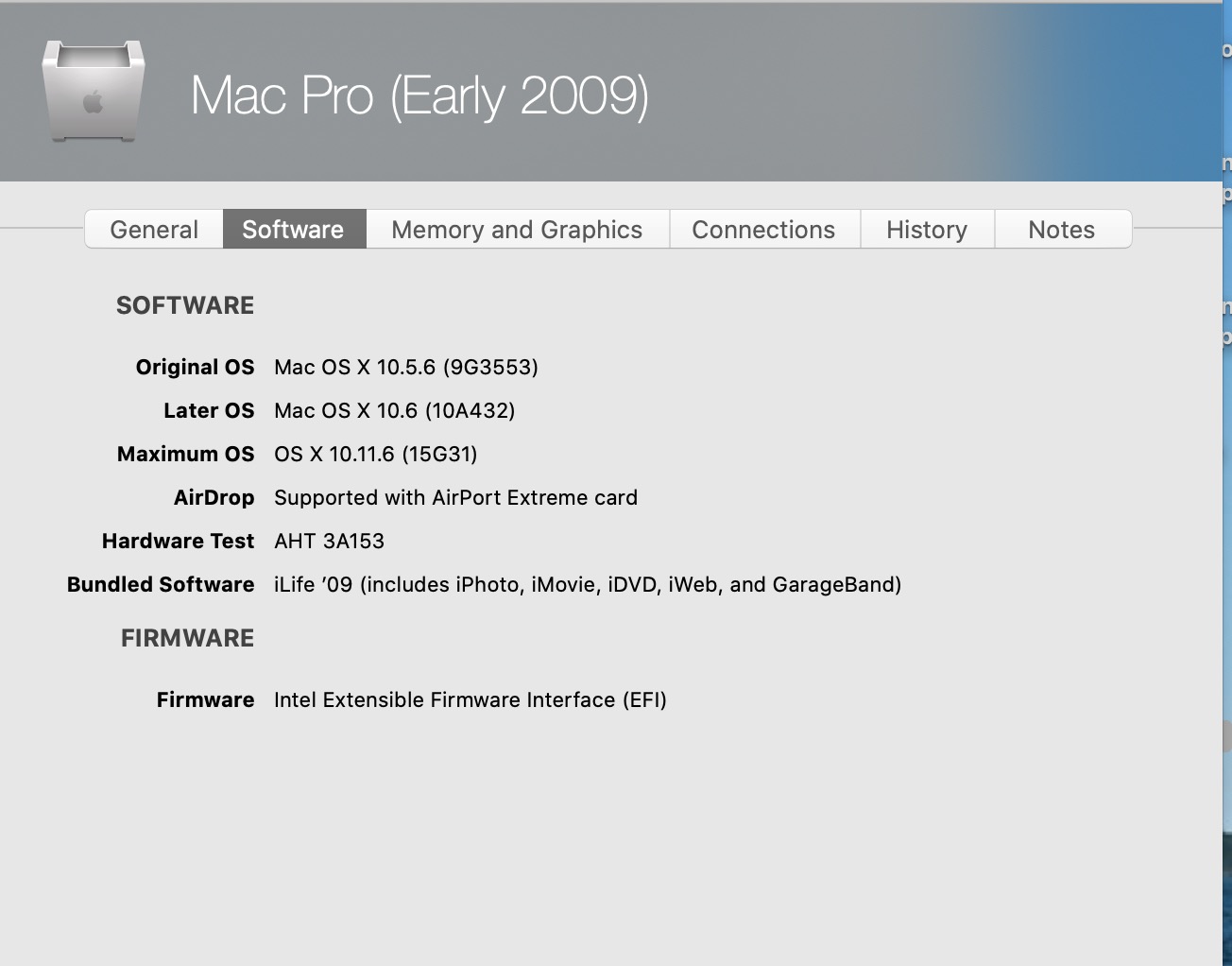Open the Notes tab

1061,230
